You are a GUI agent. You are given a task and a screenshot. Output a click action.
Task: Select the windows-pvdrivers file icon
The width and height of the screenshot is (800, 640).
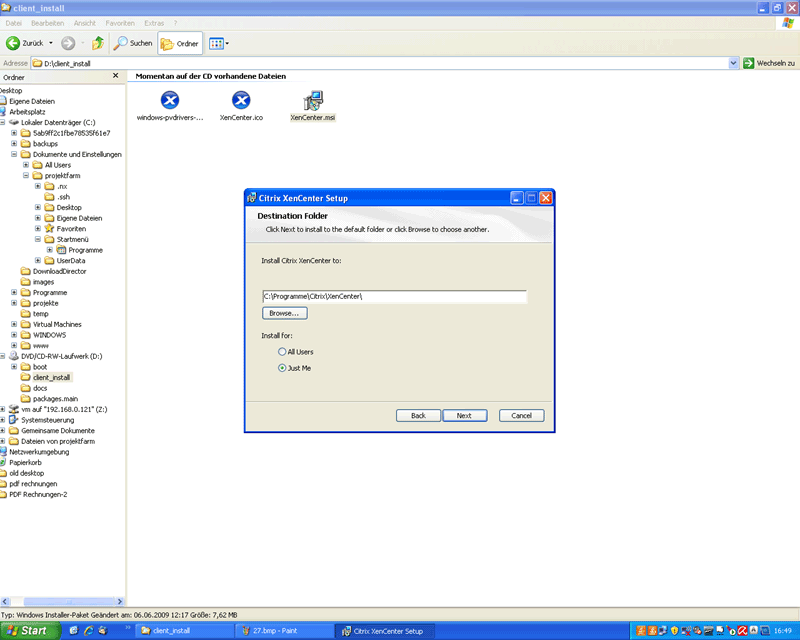(x=170, y=100)
